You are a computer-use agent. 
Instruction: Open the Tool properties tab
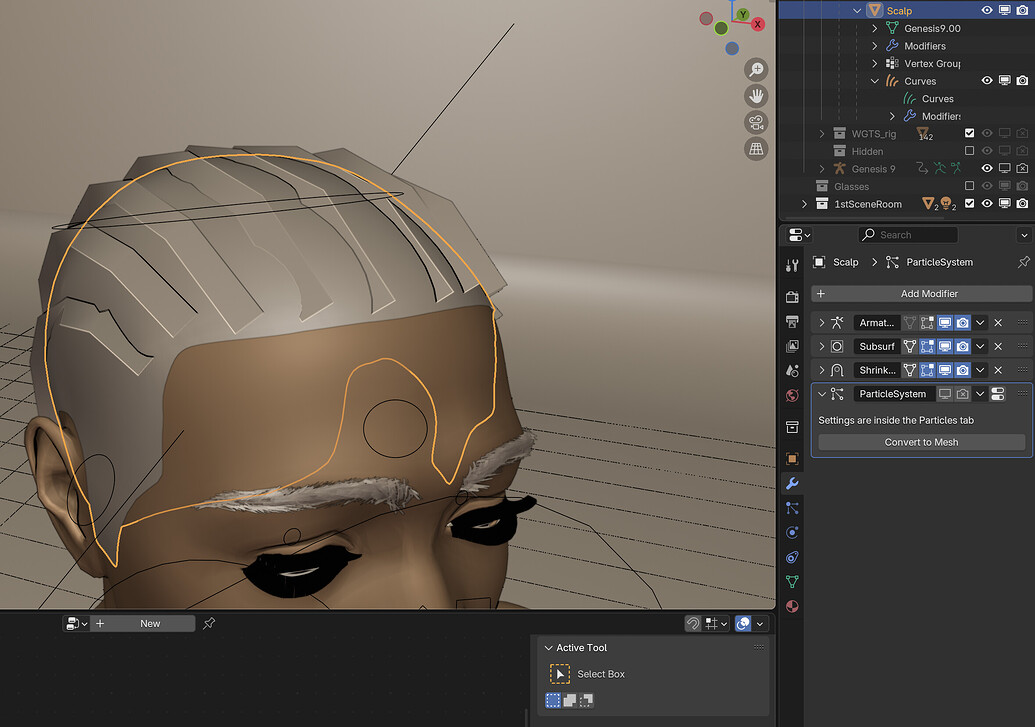pyautogui.click(x=792, y=265)
